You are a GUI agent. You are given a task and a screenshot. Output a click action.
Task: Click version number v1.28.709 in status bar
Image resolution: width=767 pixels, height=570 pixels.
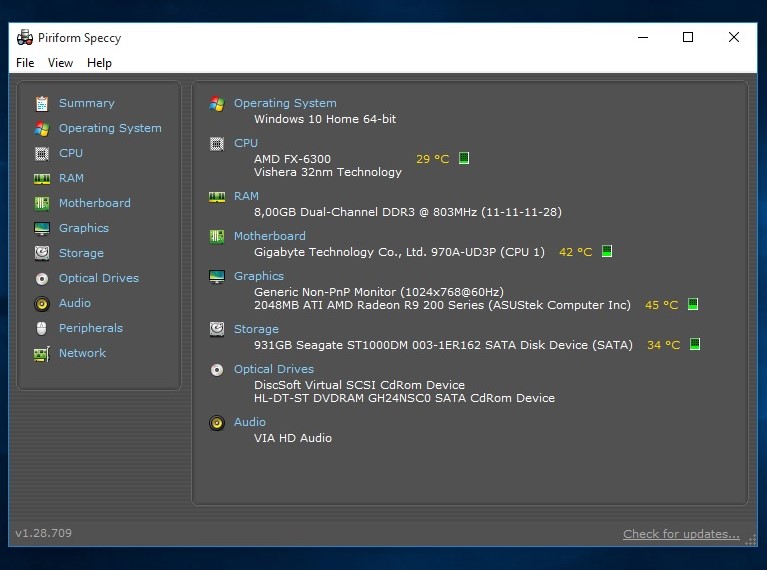44,533
